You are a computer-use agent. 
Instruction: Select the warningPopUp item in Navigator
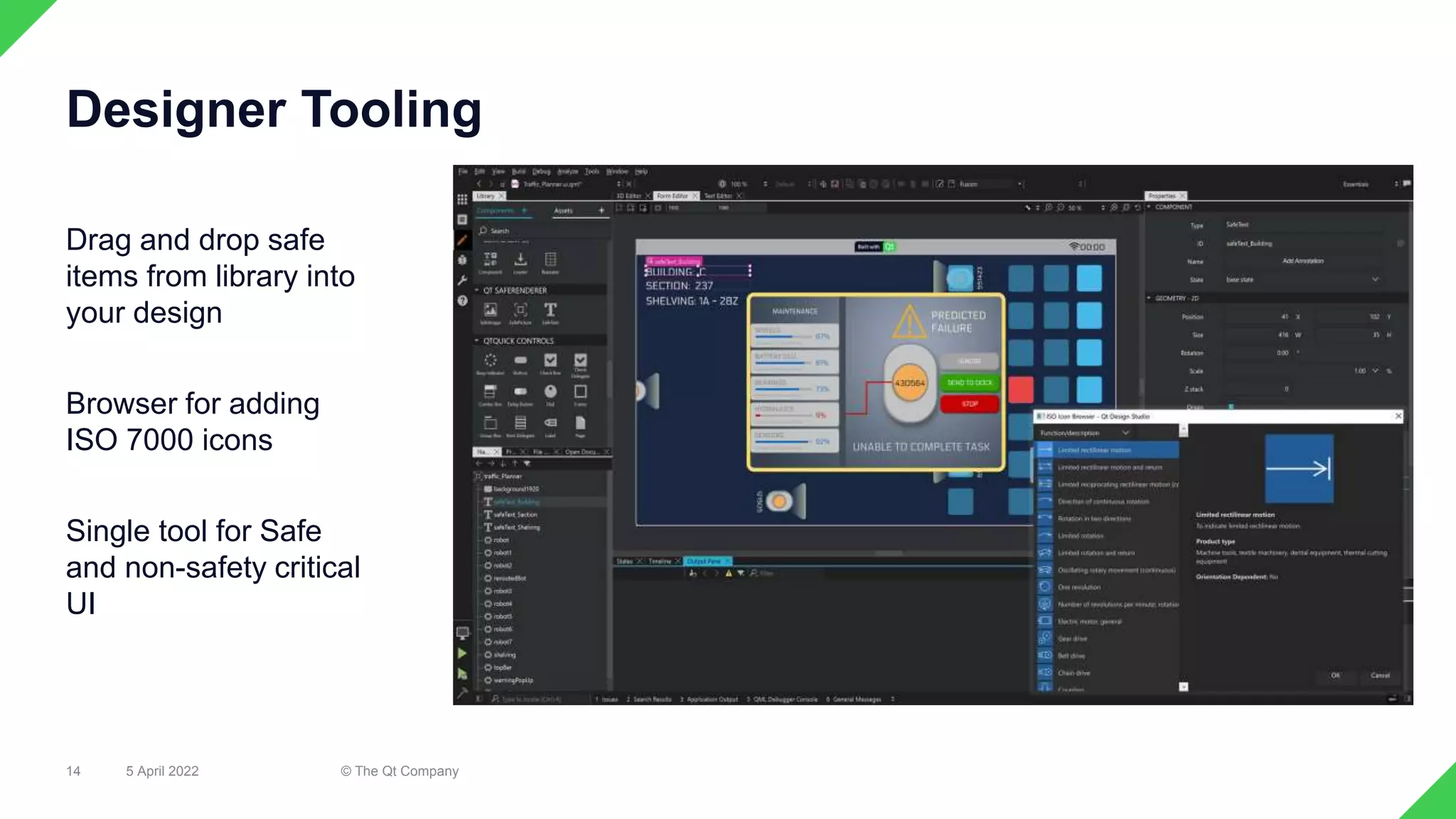[513, 680]
